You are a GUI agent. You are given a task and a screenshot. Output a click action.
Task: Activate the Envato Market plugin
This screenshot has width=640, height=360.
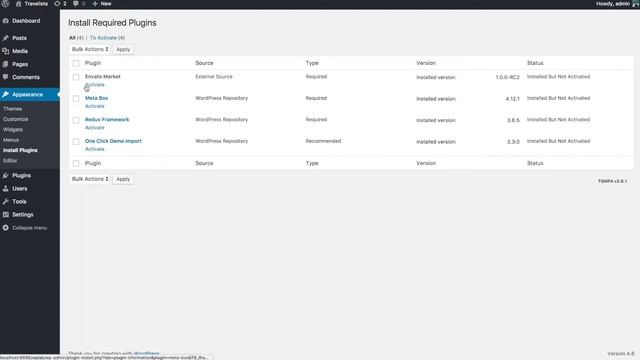tap(95, 84)
